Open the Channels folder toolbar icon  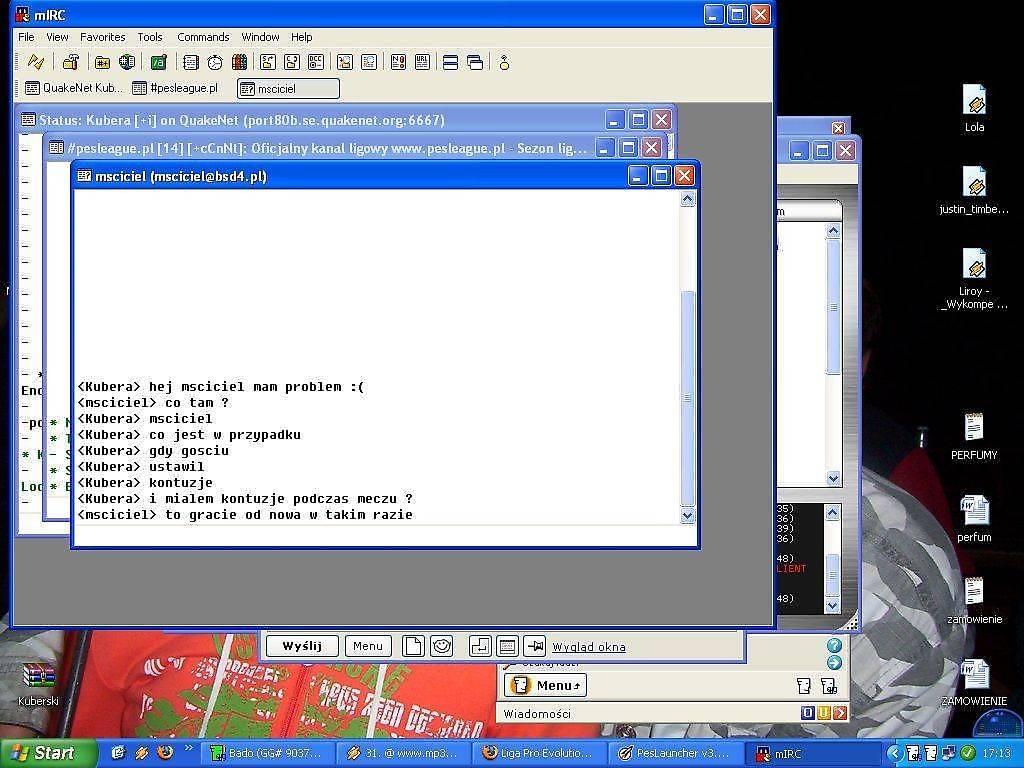(103, 62)
